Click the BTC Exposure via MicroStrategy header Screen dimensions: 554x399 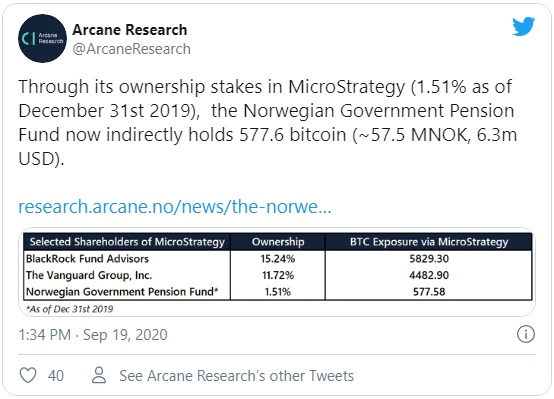pos(429,242)
